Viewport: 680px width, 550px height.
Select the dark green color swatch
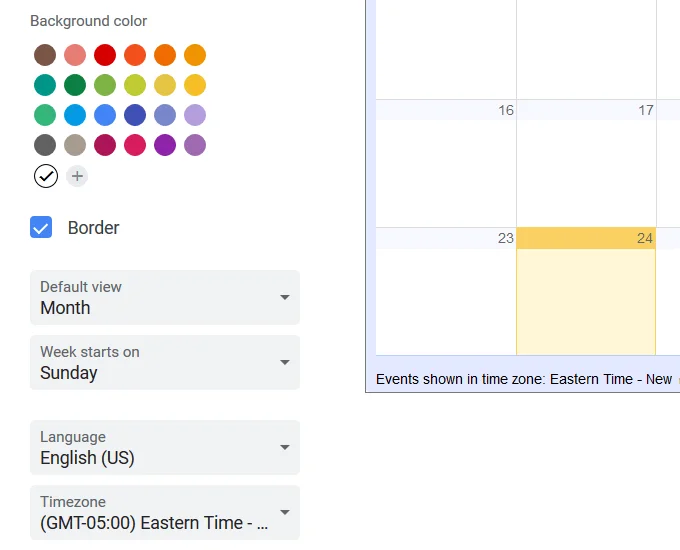pyautogui.click(x=75, y=85)
